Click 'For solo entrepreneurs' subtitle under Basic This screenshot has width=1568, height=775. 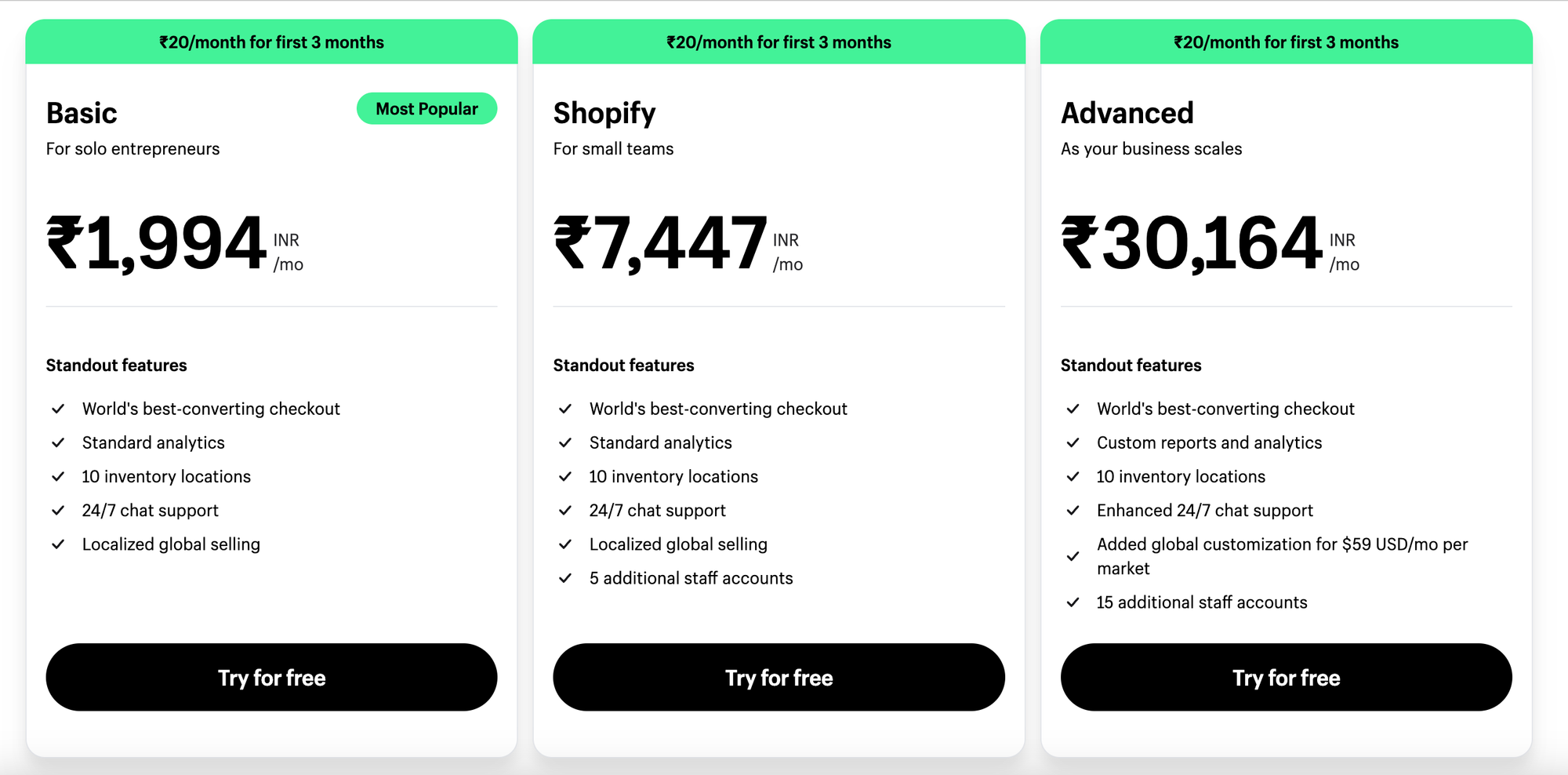click(x=132, y=148)
